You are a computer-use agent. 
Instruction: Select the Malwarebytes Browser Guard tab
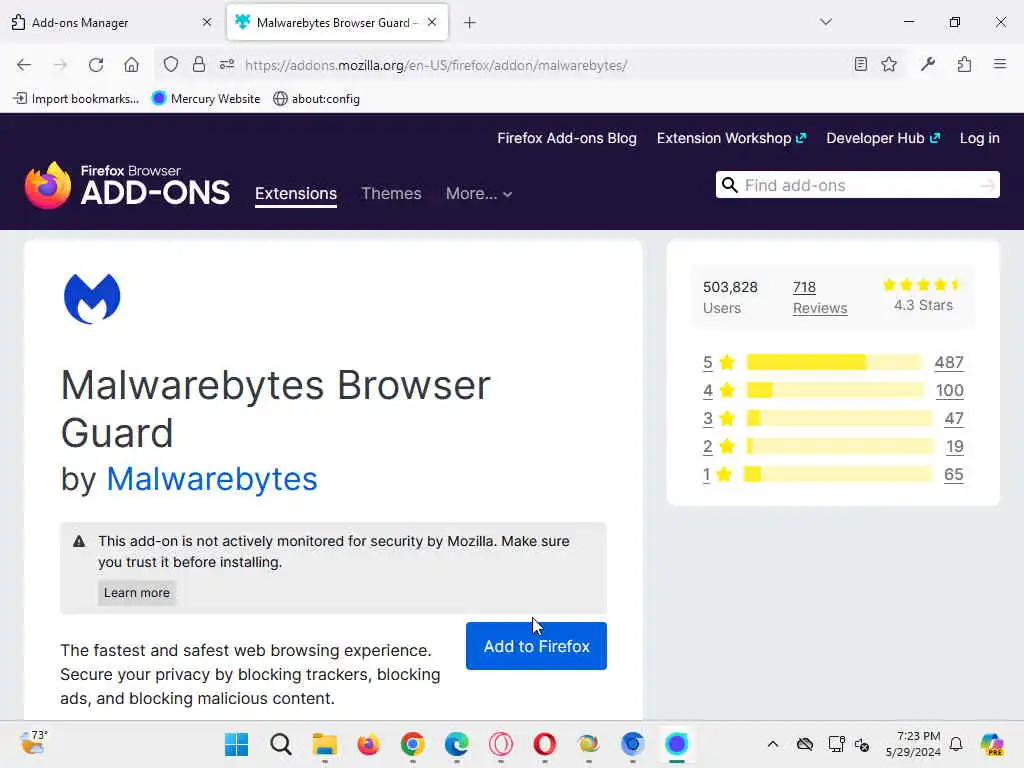point(337,22)
